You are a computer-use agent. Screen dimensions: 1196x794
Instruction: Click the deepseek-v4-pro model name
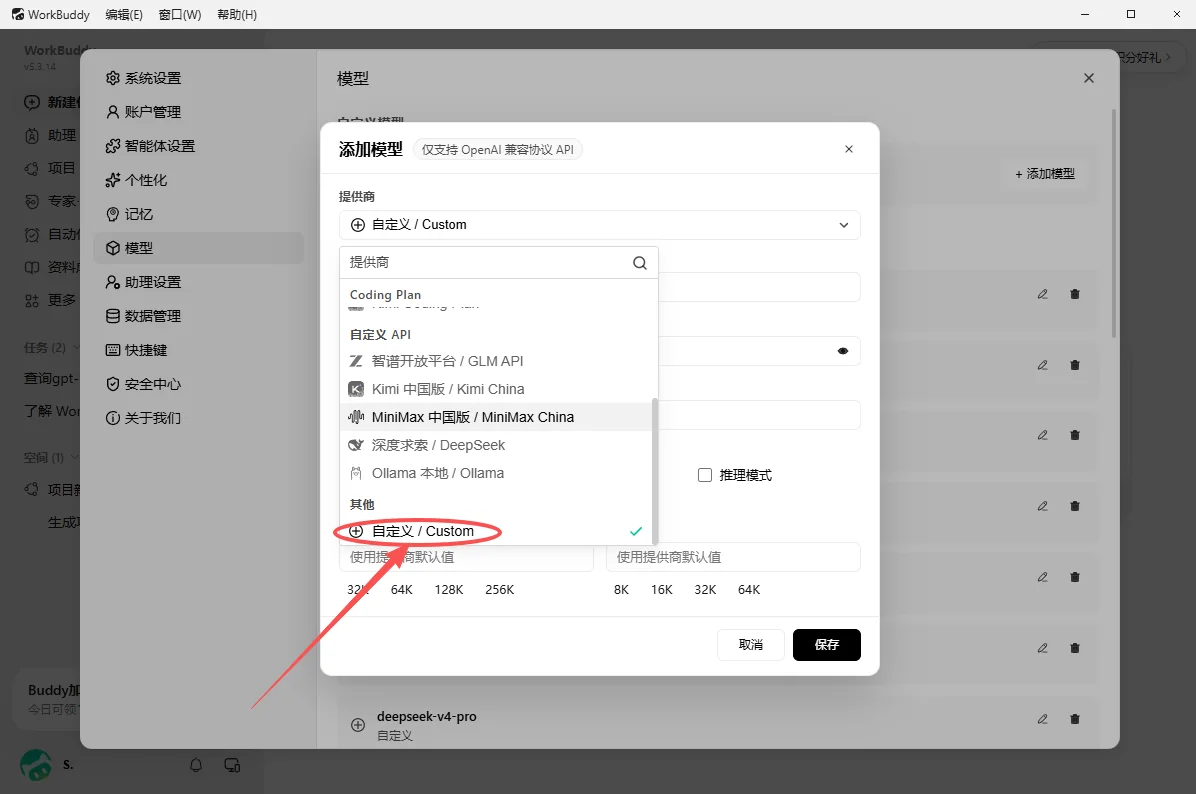426,716
